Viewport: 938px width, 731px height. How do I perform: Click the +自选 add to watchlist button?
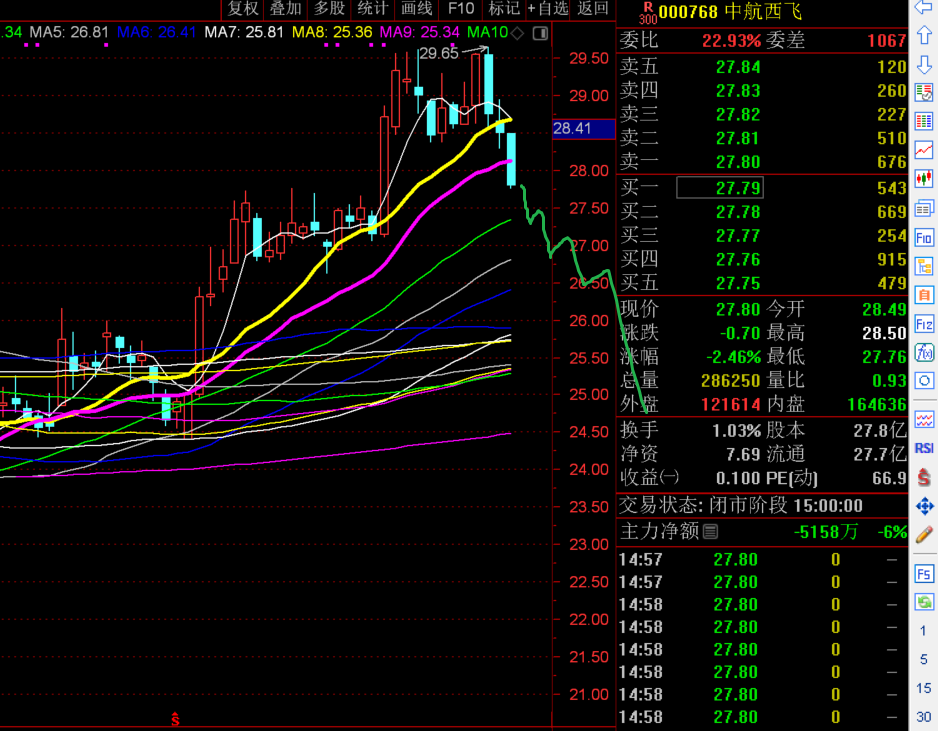coord(548,9)
